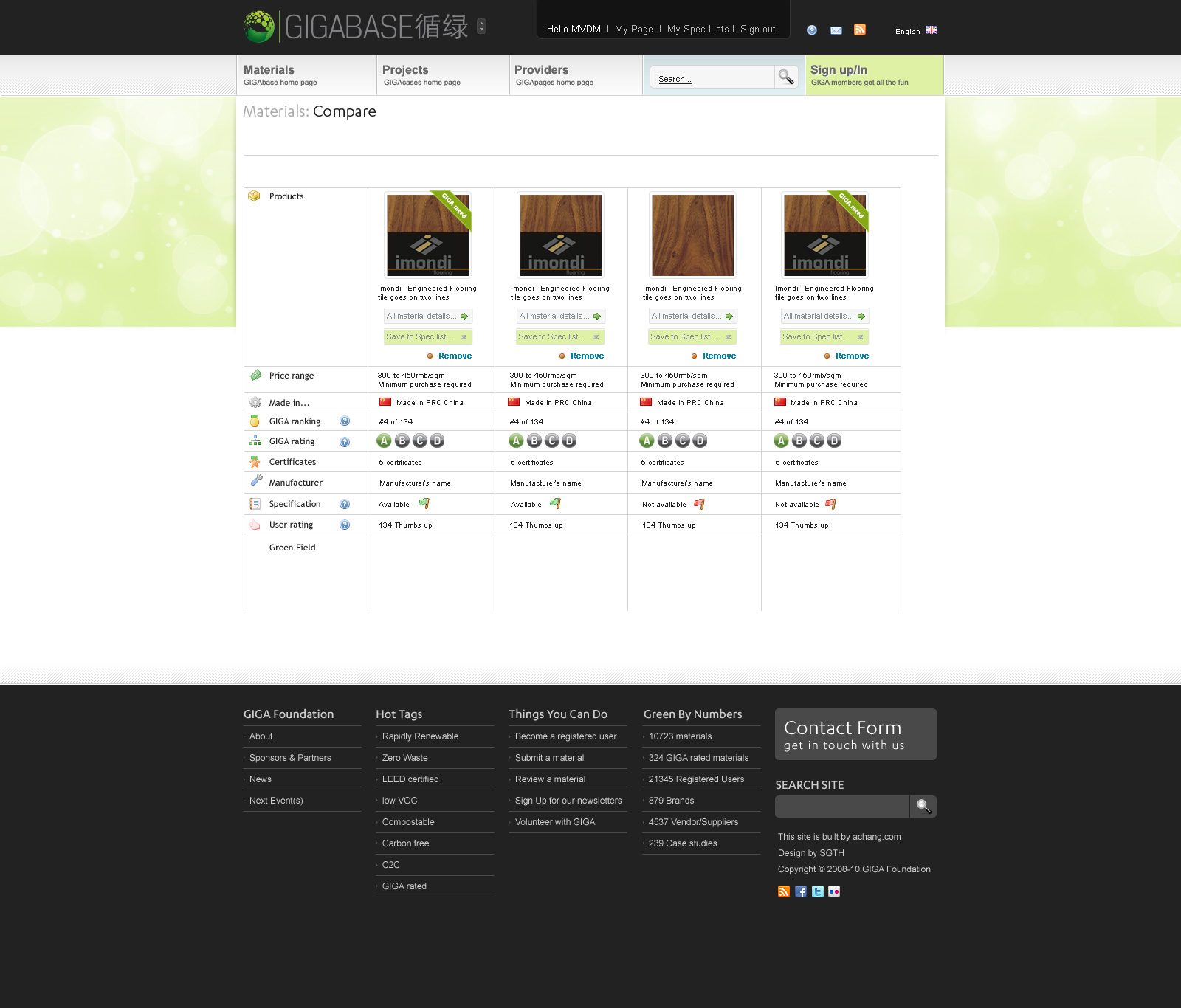Expand Save to Spec list for fourth product
Viewport: 1181px width, 1008px height.
coord(824,336)
